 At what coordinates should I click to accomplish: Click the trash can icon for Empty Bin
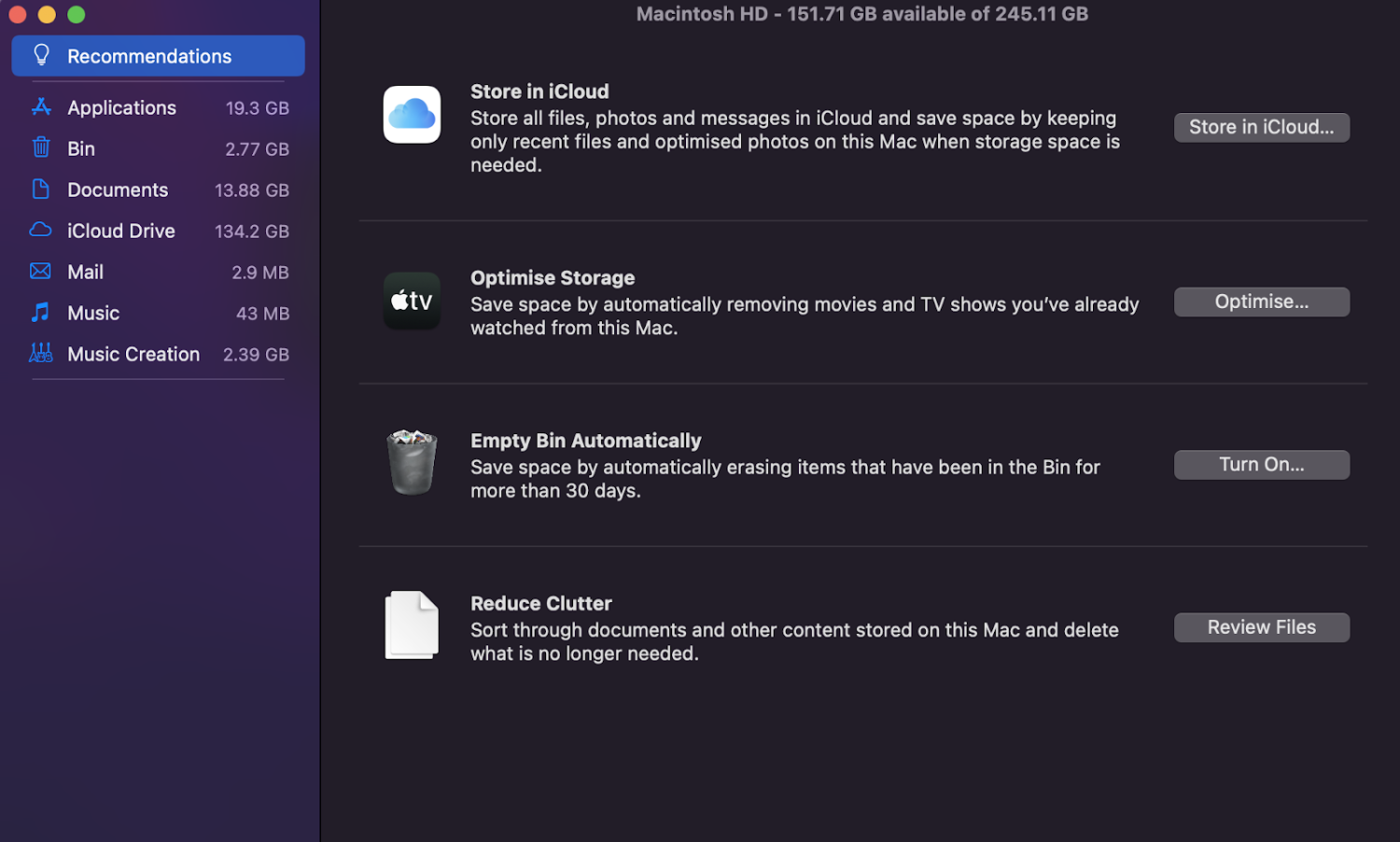412,463
